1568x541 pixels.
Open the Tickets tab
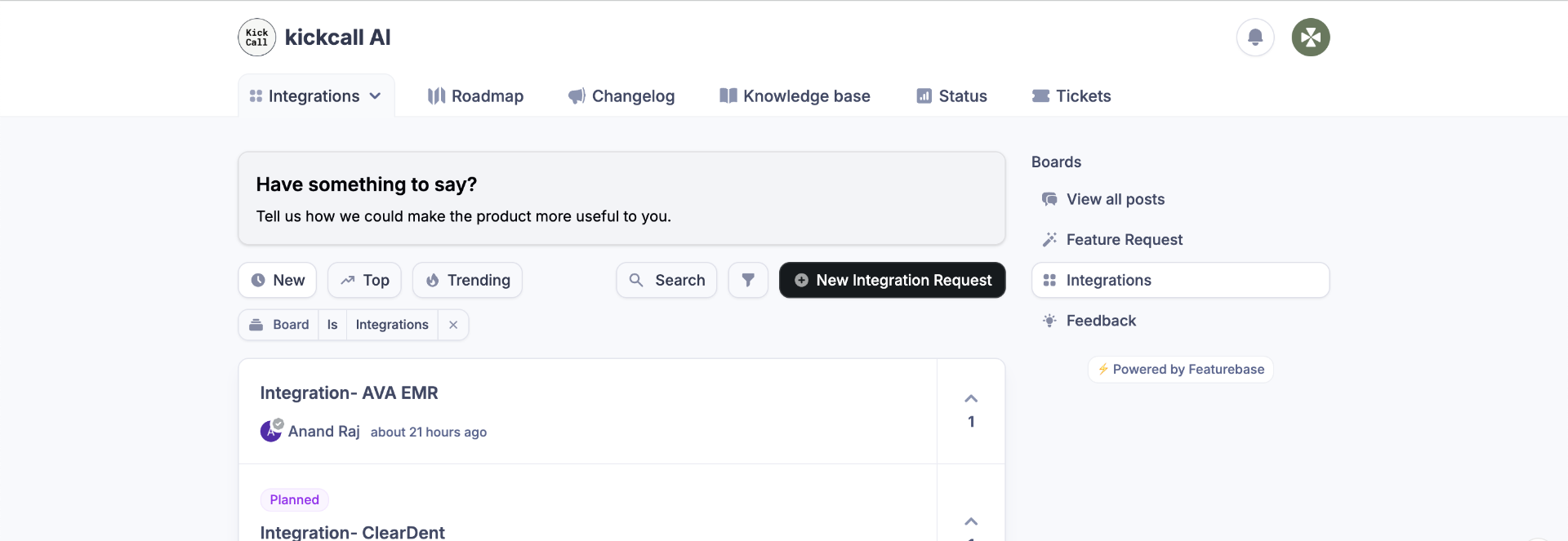(1071, 95)
